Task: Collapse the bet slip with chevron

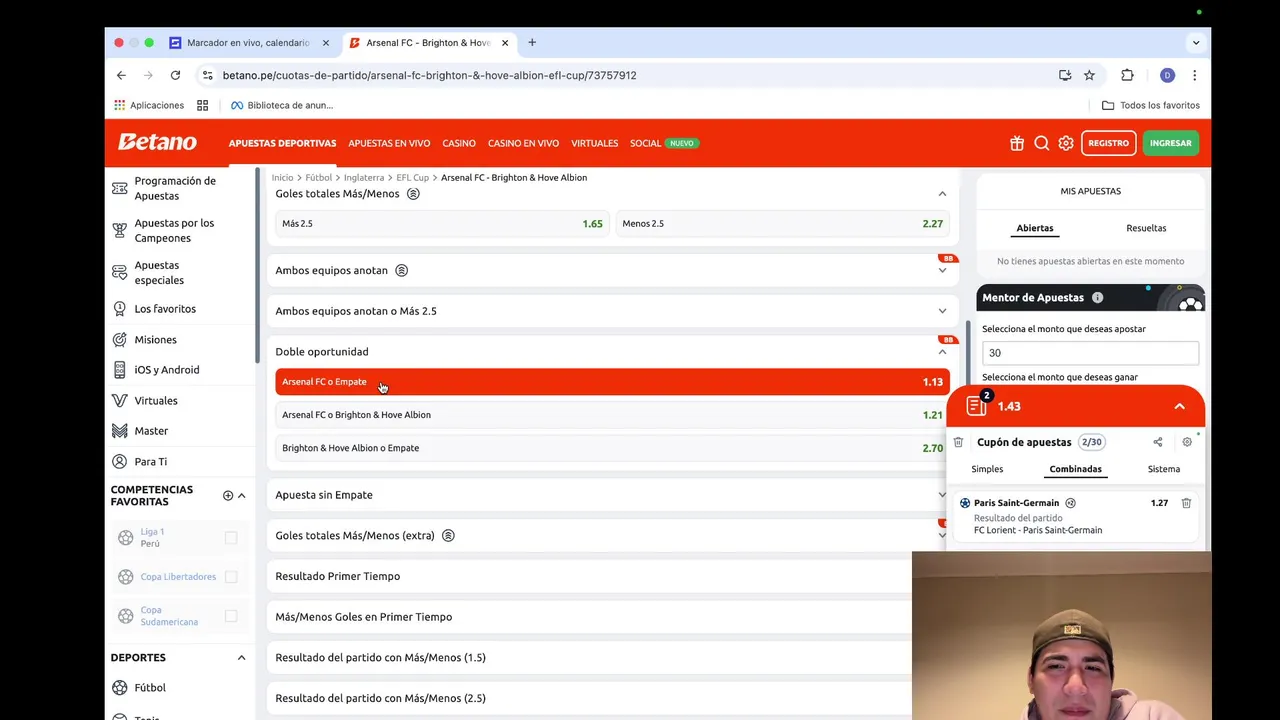Action: [1179, 406]
